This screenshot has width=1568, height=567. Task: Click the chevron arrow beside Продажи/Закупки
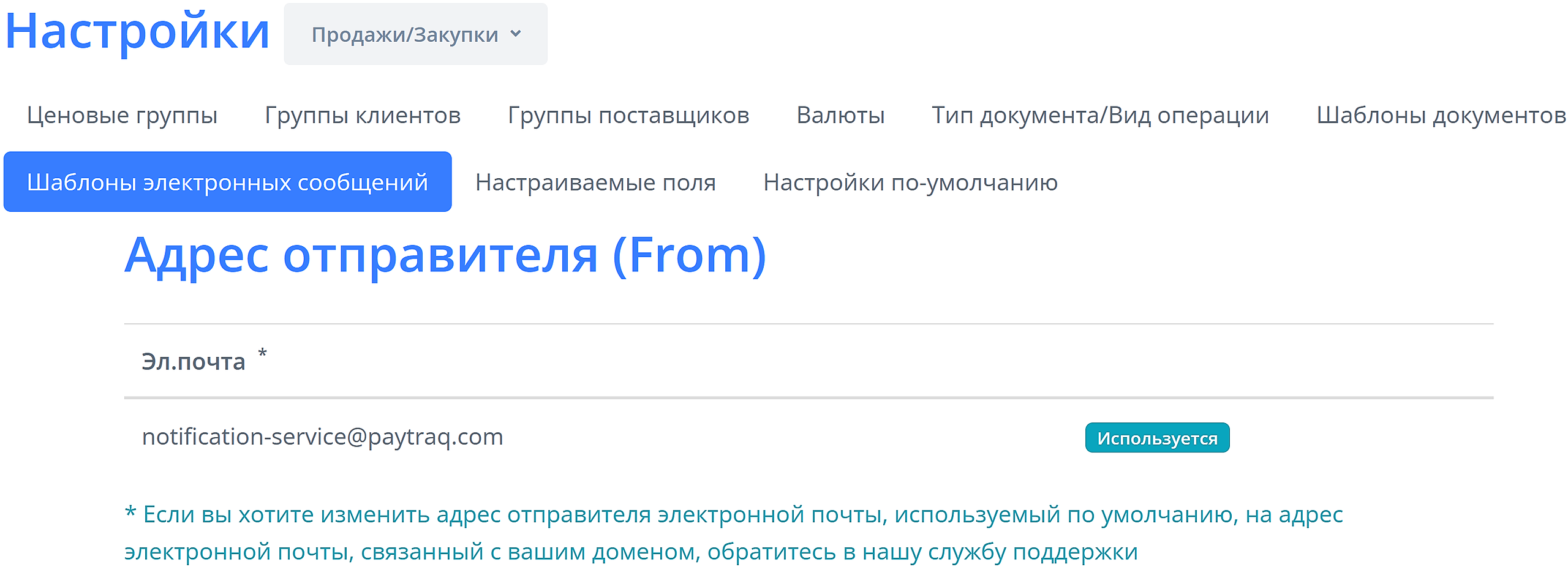516,34
